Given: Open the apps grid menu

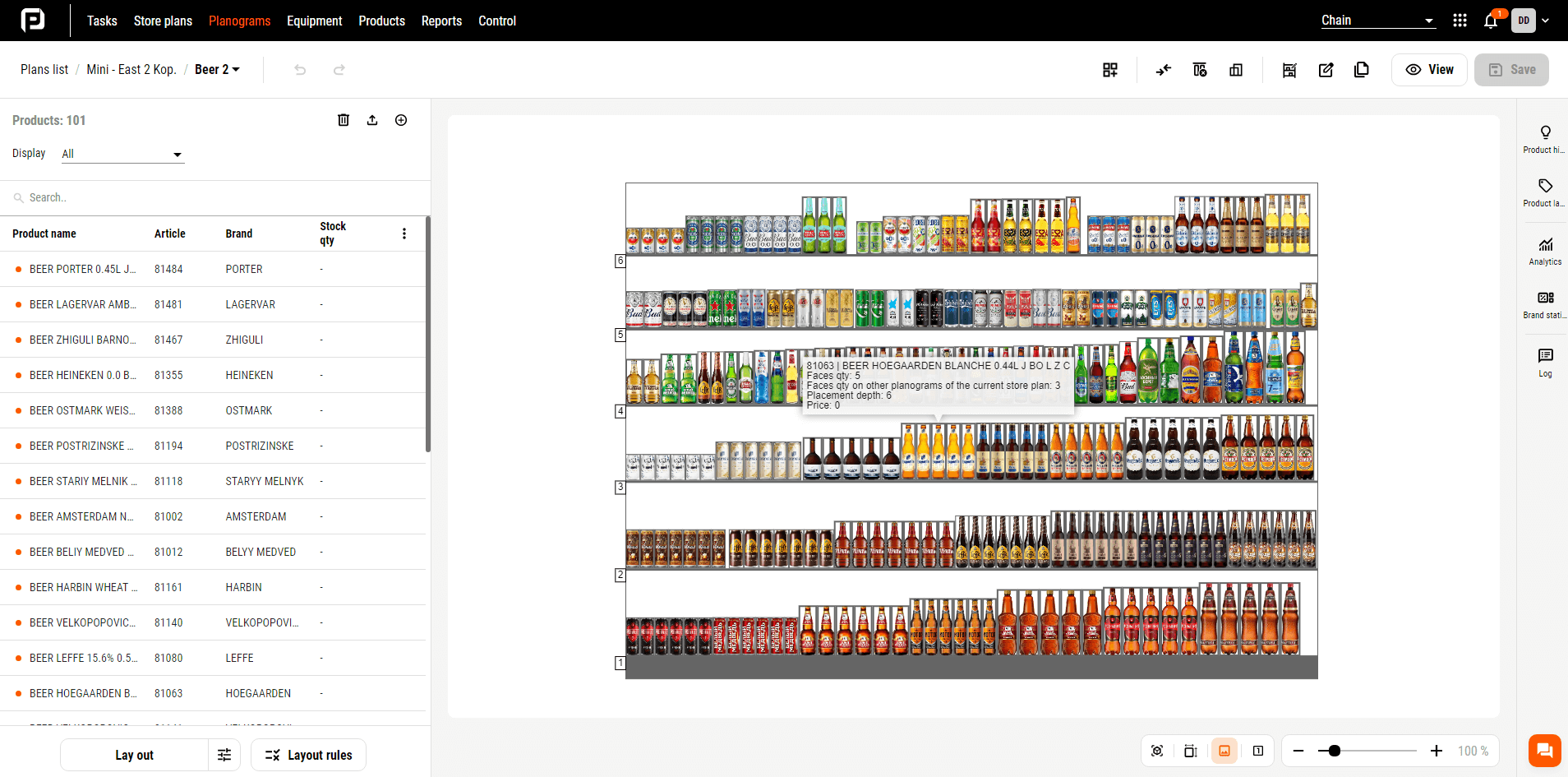Looking at the screenshot, I should tap(1460, 21).
